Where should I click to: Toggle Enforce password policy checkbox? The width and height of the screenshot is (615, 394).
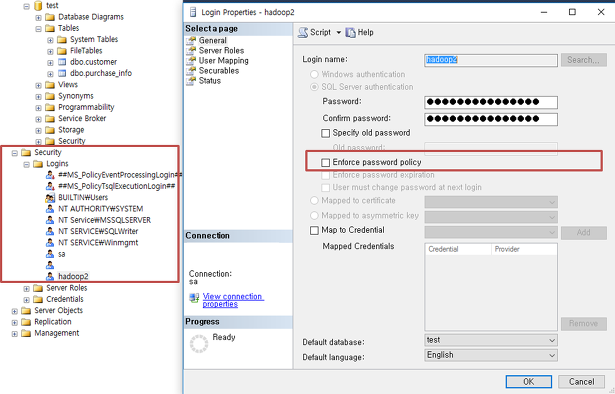pos(326,163)
